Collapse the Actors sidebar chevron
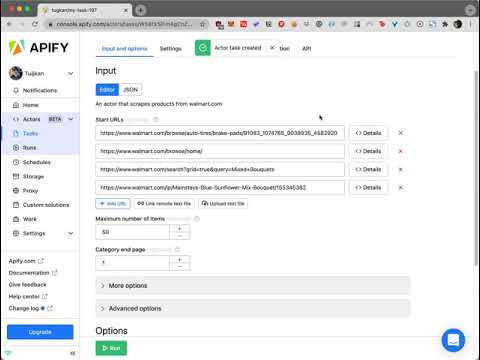480x360 pixels. pos(71,119)
